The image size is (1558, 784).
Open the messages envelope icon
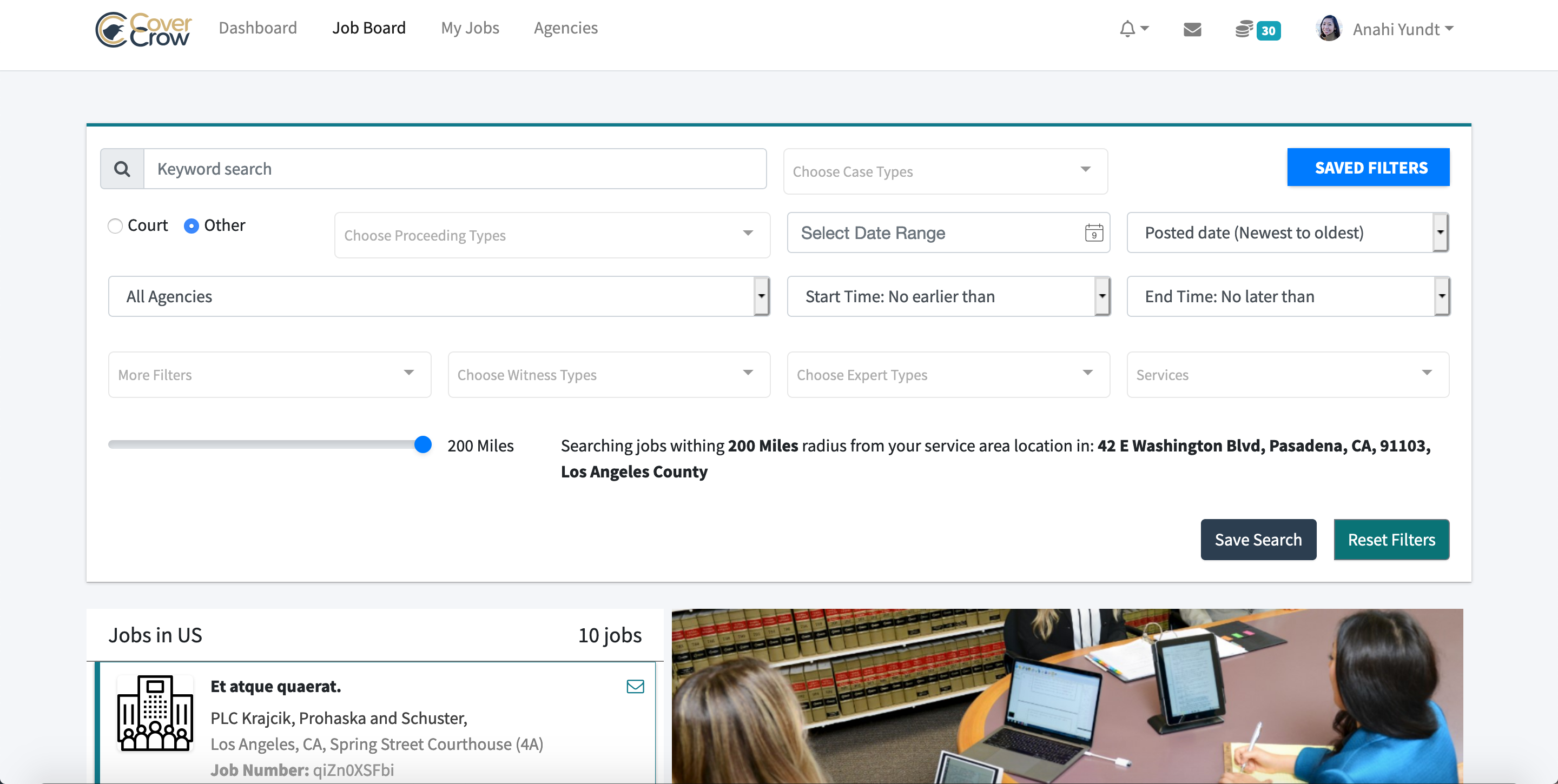click(x=1192, y=29)
